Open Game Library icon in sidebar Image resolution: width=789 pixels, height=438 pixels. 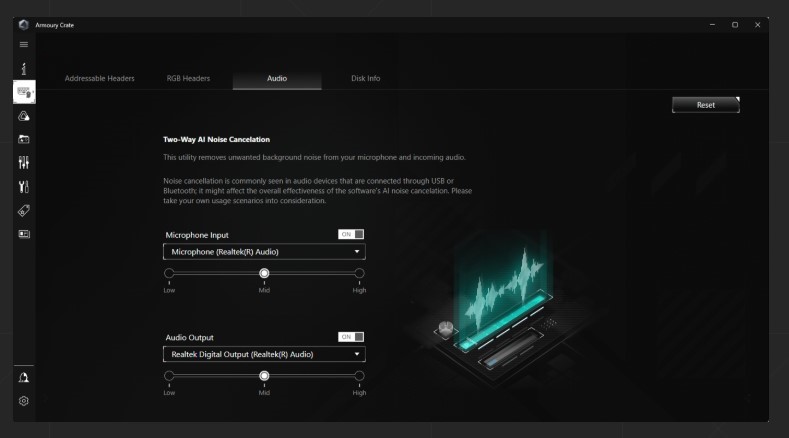coord(24,139)
